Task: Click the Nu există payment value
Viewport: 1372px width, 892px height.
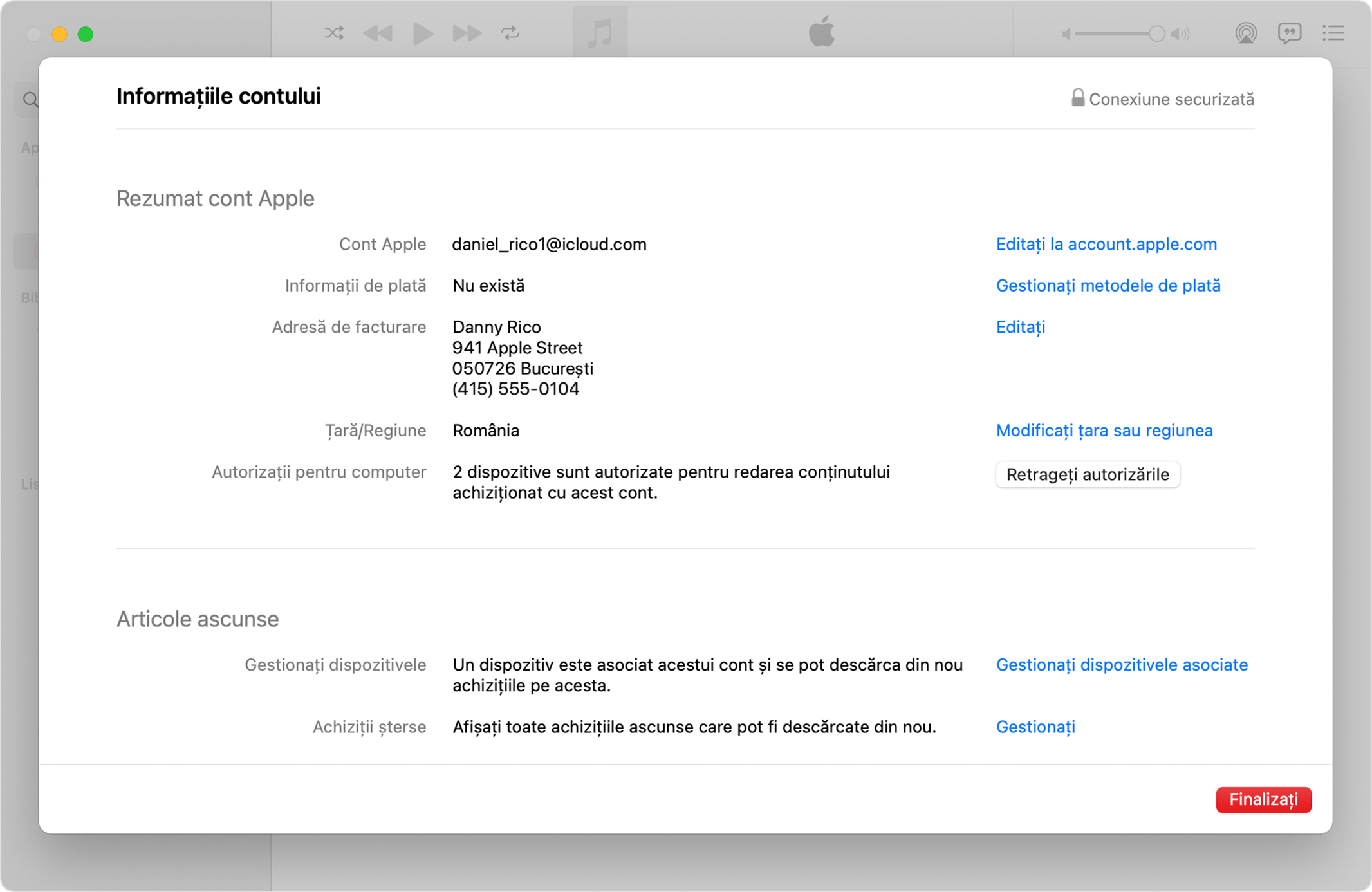Action: point(488,286)
